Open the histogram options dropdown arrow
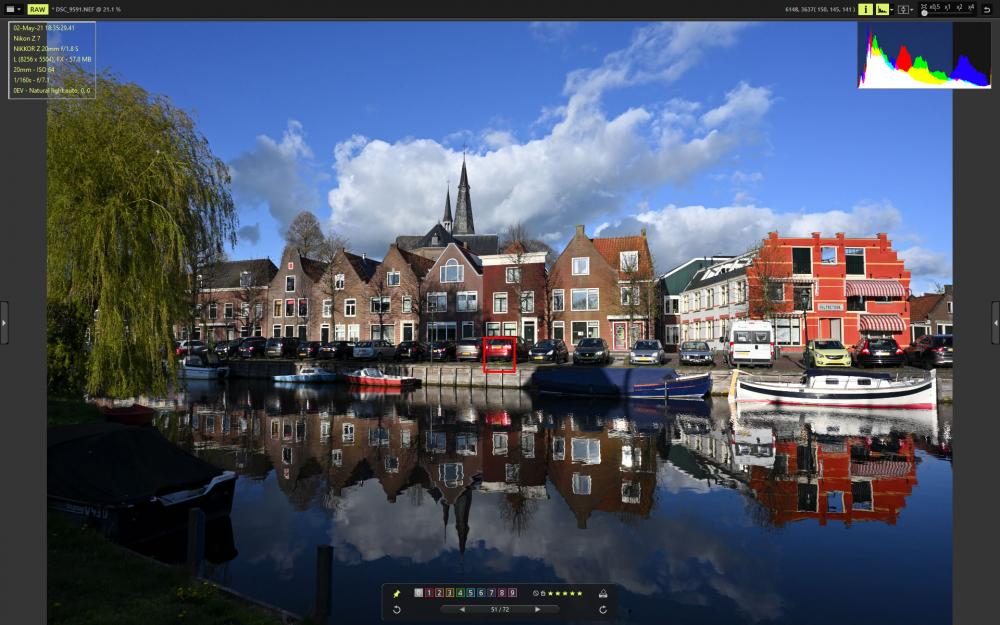1000x625 pixels. pyautogui.click(x=892, y=10)
